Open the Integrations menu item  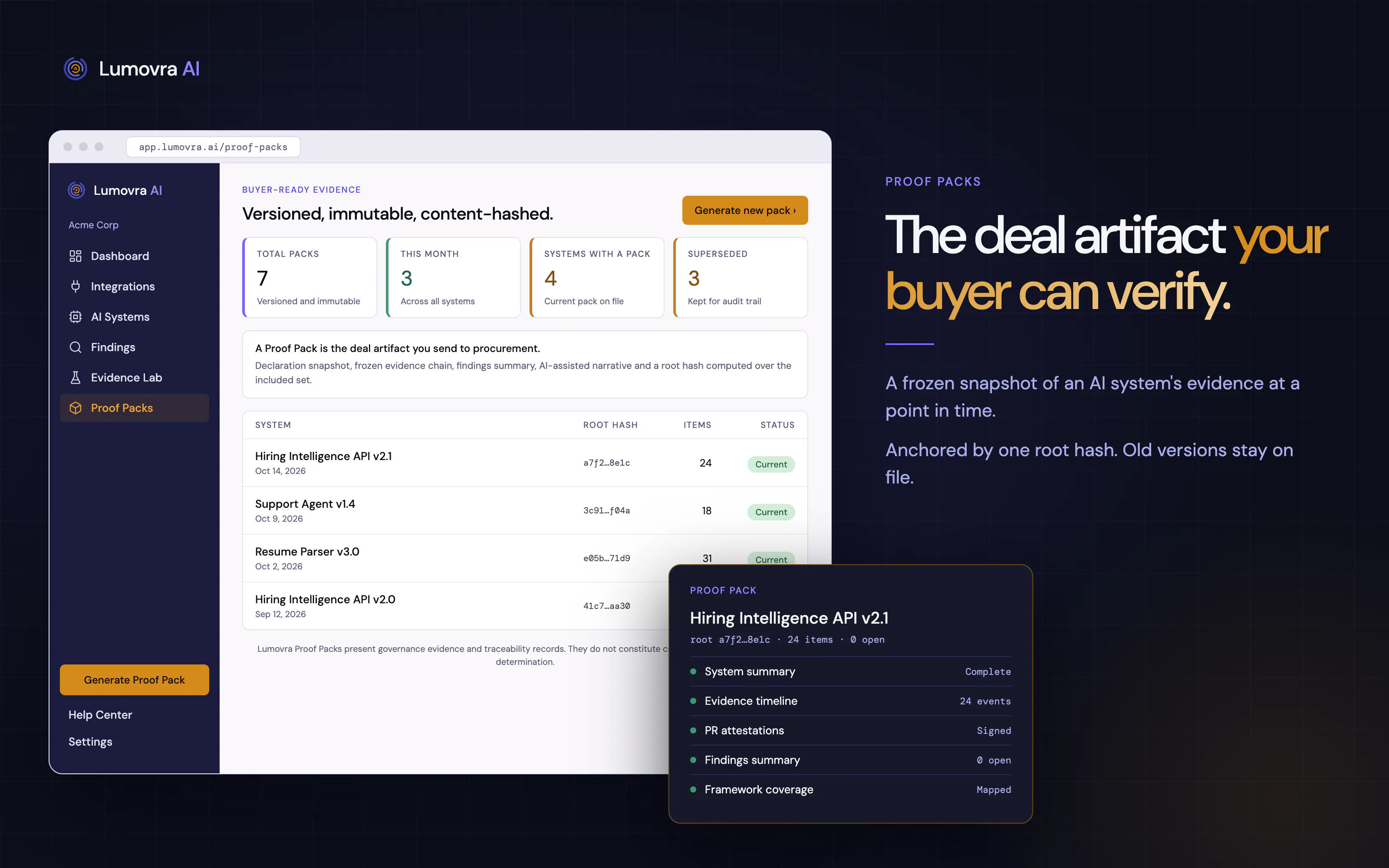click(x=134, y=286)
